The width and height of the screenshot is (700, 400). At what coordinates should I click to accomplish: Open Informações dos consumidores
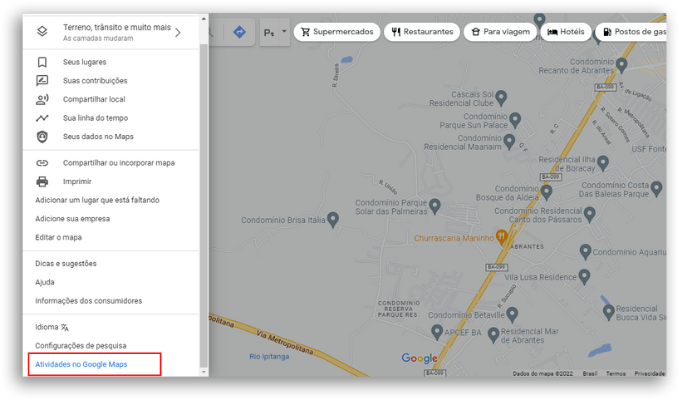tap(89, 301)
